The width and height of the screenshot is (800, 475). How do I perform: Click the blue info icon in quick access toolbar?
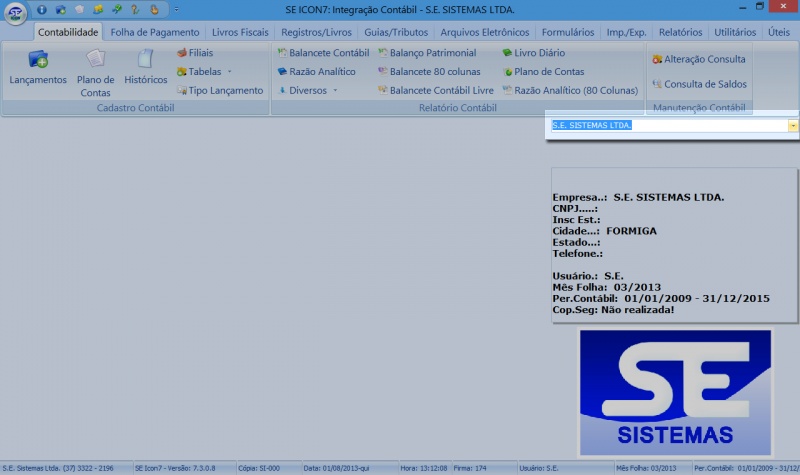[42, 9]
